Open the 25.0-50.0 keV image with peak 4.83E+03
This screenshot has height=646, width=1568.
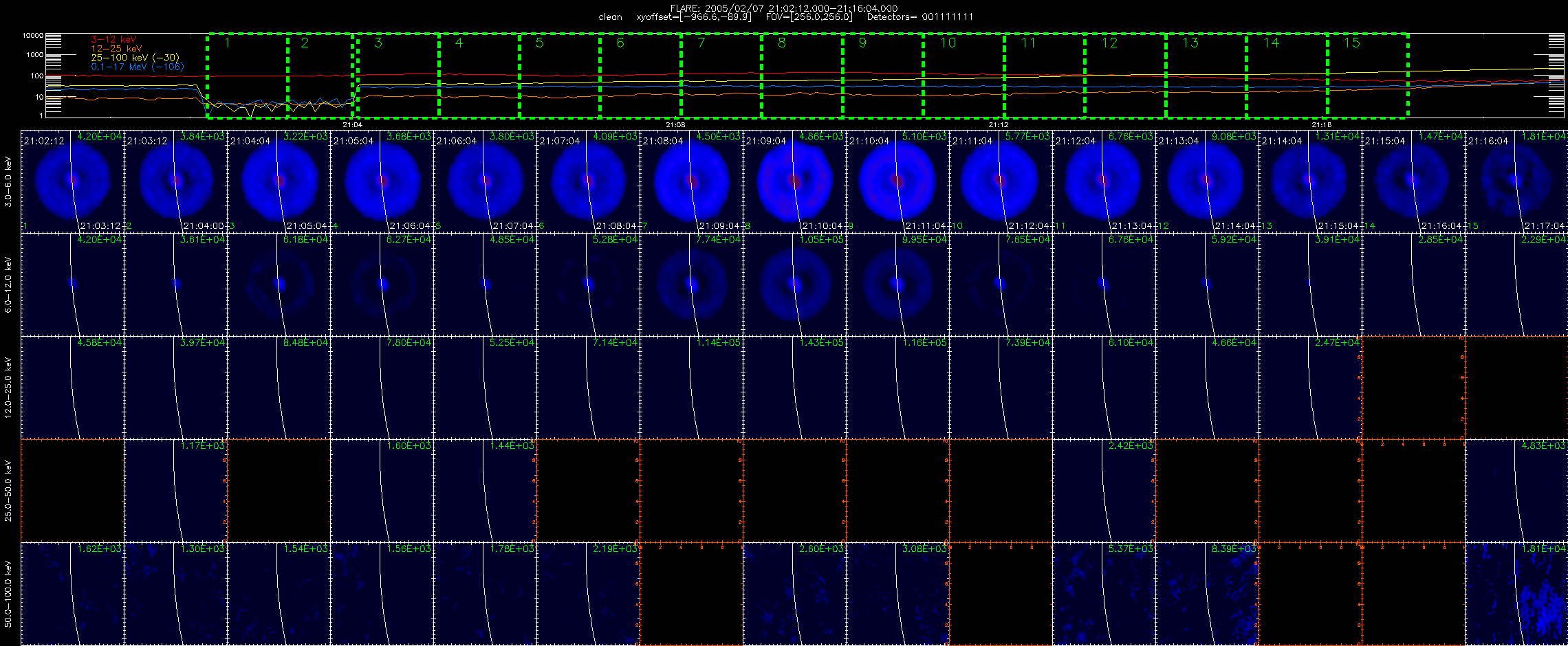tap(1516, 491)
